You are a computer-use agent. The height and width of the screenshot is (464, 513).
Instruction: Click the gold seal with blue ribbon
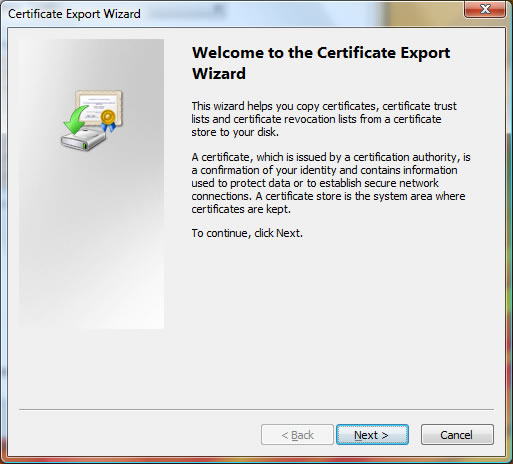[109, 120]
